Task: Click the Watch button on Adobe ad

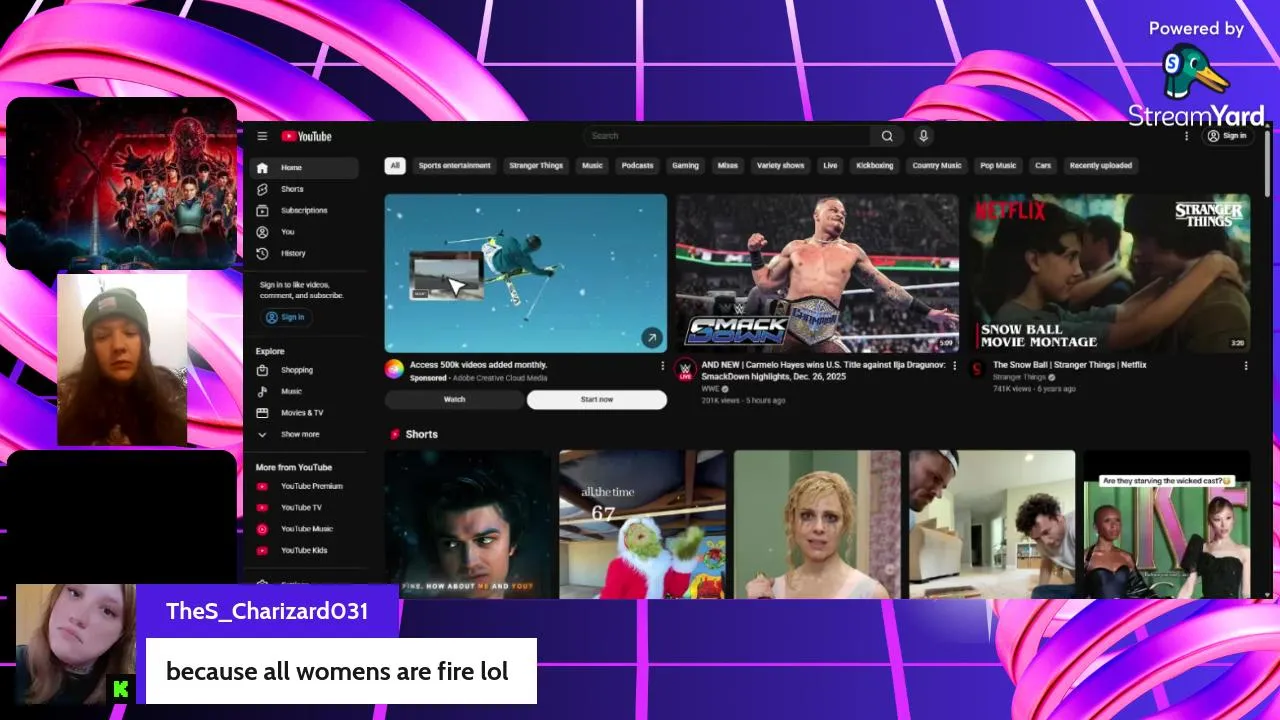Action: [x=454, y=400]
